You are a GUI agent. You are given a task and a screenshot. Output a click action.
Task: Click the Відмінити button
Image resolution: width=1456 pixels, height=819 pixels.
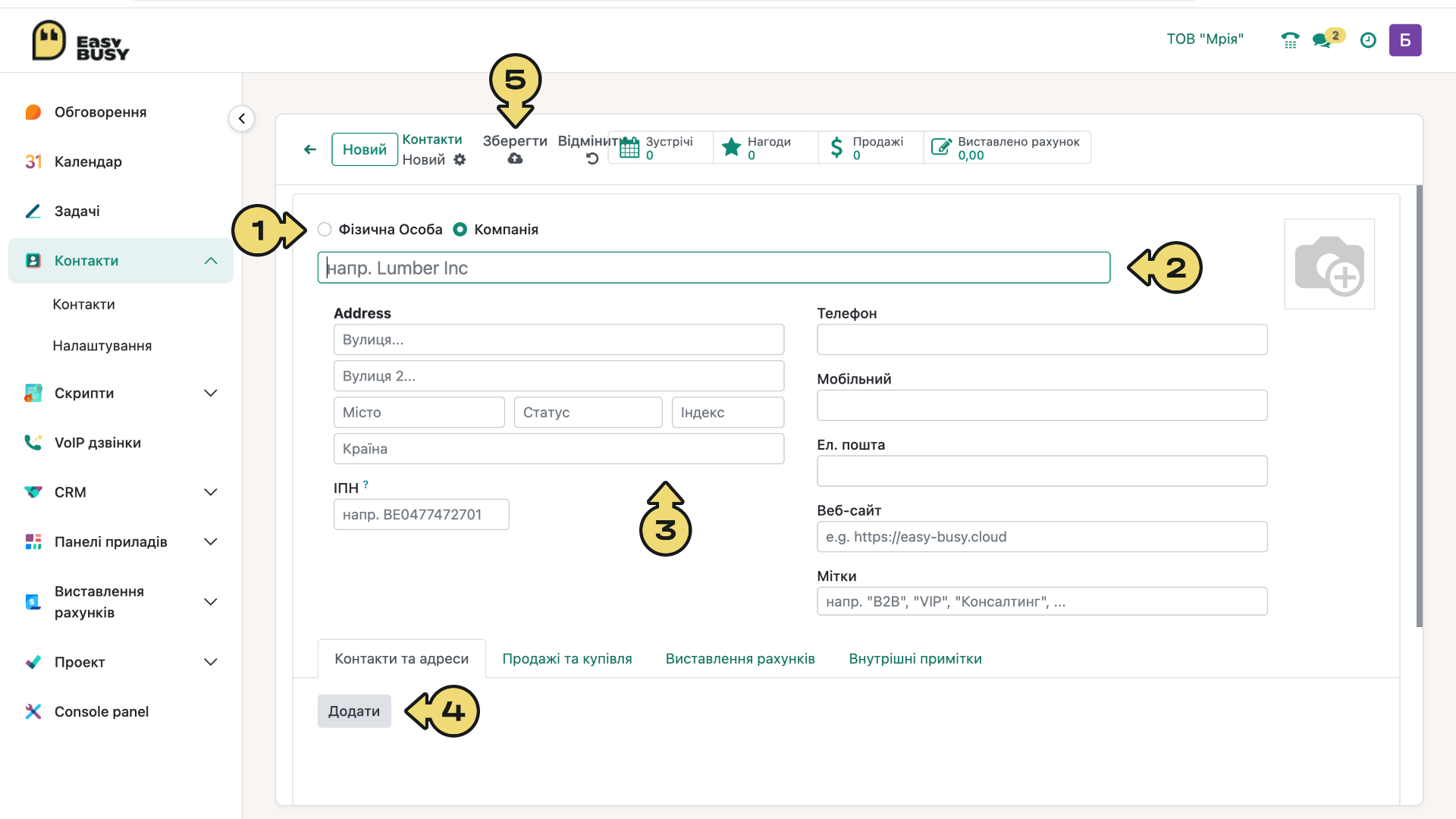[588, 141]
